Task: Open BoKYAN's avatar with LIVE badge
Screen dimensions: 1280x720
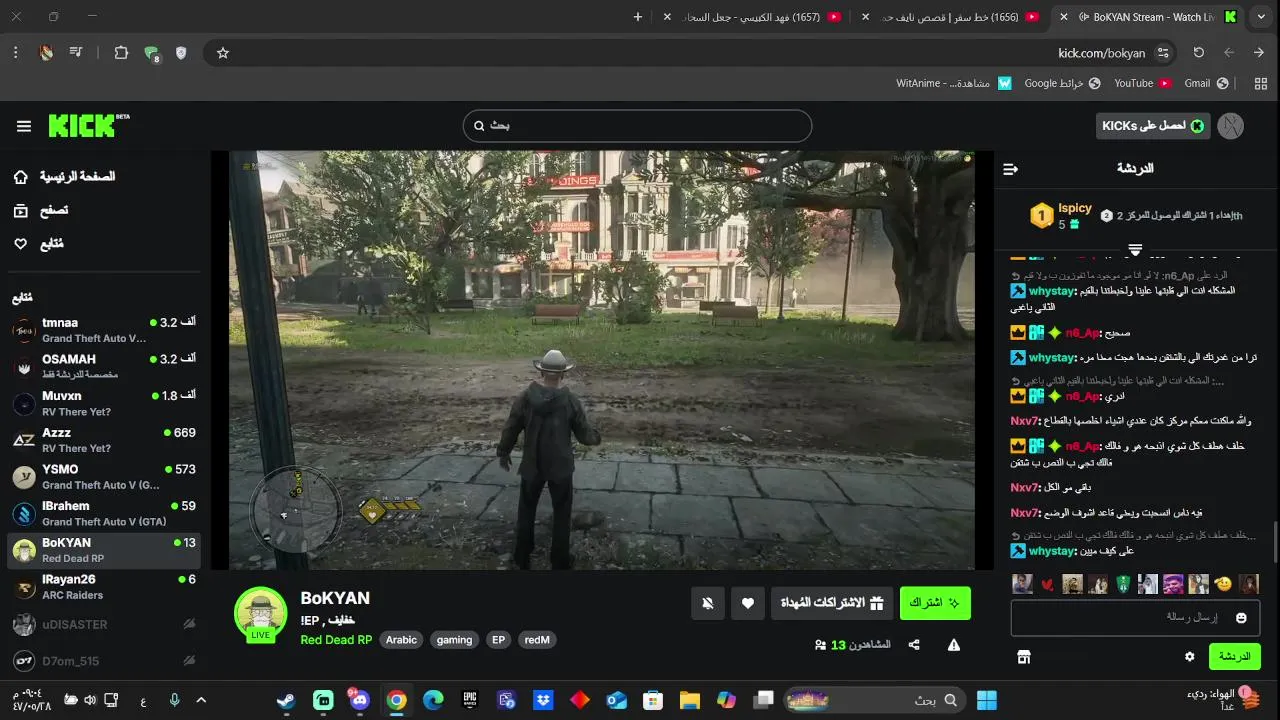Action: 261,614
